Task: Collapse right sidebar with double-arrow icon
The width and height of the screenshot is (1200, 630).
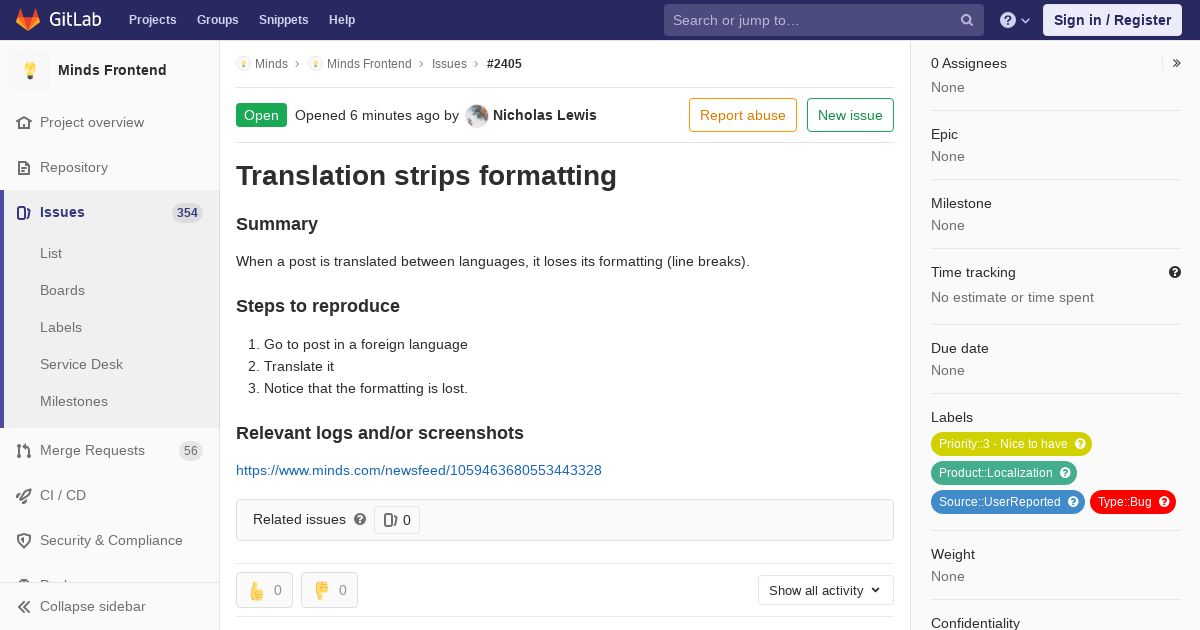Action: click(1177, 63)
